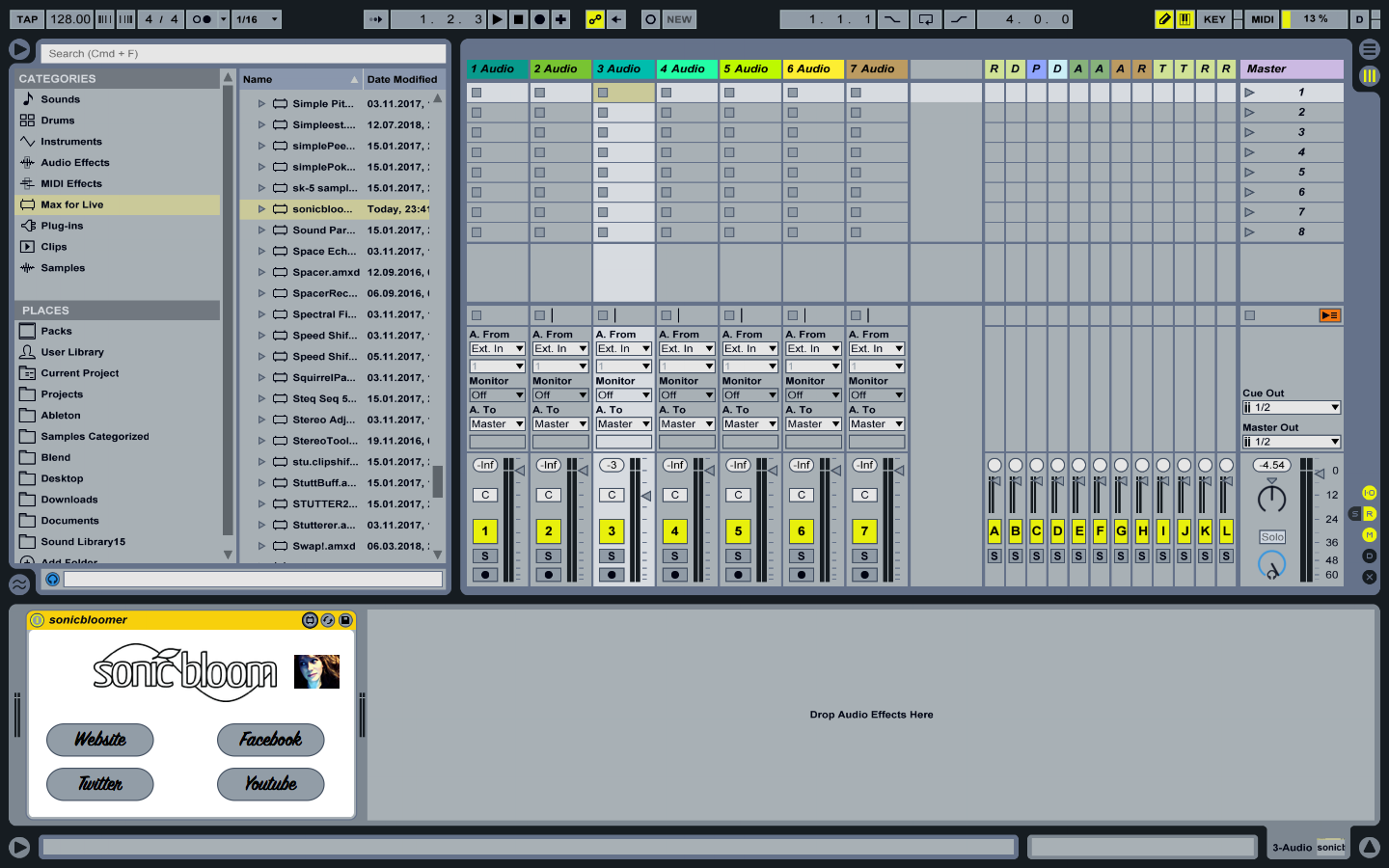Arm track 1 Audio for recording
This screenshot has width=1389, height=868.
tap(485, 575)
